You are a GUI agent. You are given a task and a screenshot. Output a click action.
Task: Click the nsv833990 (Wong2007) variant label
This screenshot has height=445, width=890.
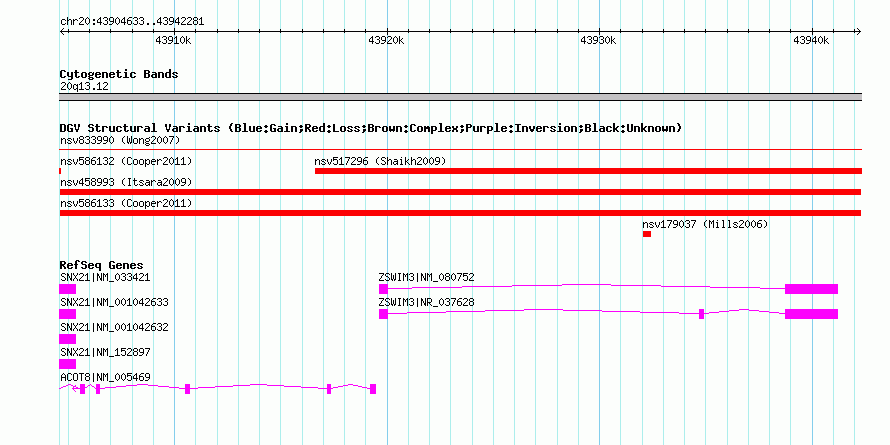pos(120,140)
